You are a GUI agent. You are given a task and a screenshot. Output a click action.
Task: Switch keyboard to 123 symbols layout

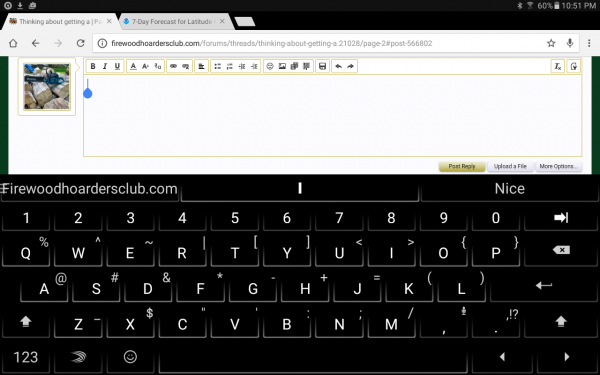(x=26, y=357)
